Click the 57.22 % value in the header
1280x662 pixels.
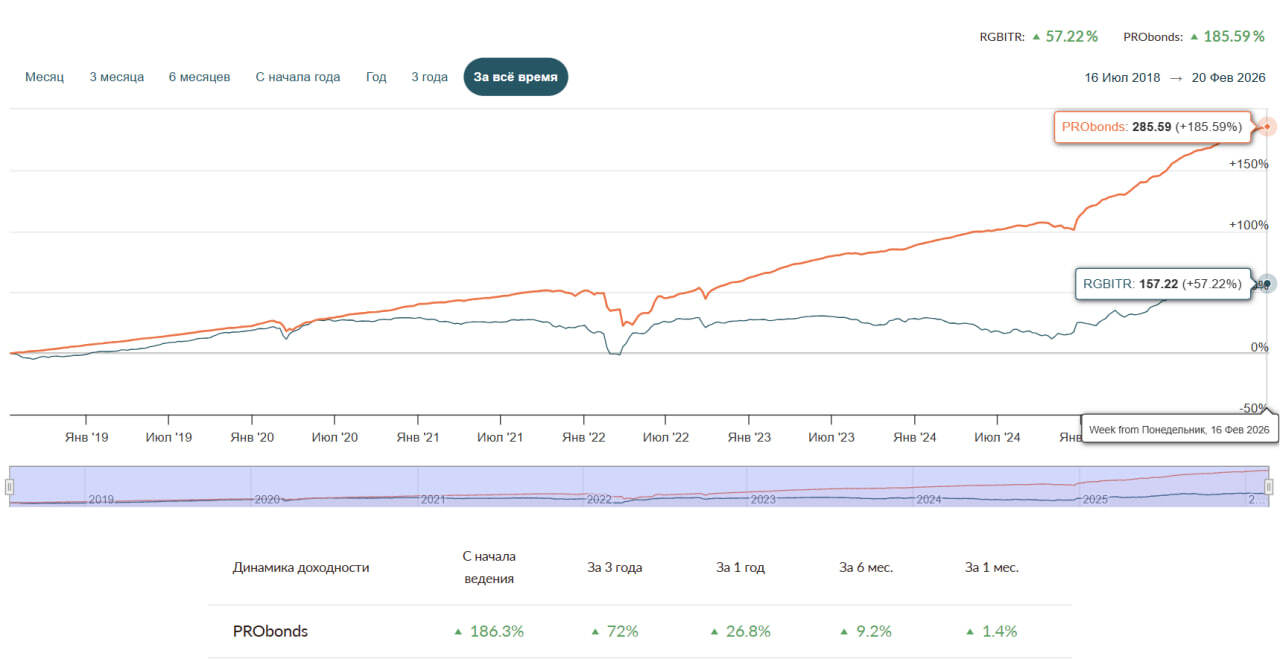coord(1072,36)
